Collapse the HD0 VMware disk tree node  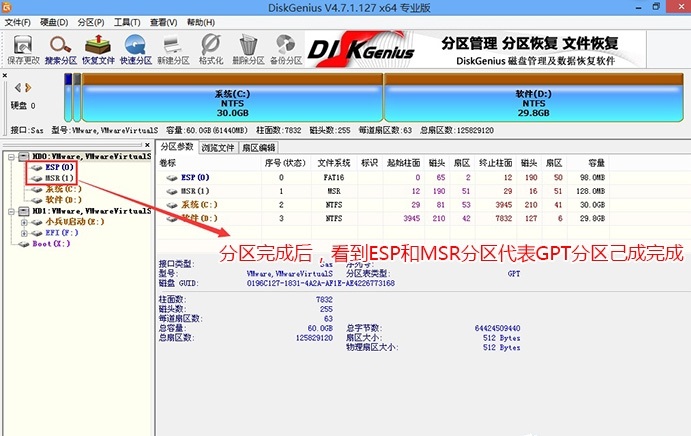pyautogui.click(x=11, y=157)
